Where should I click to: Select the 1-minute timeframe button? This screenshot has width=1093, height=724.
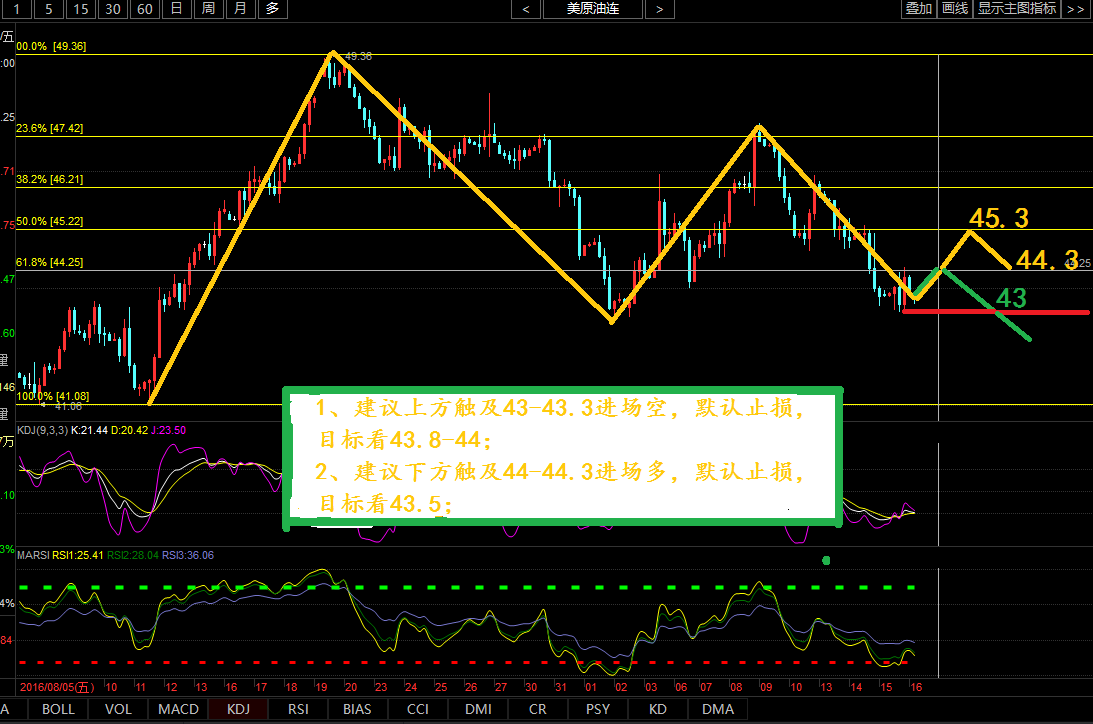coord(17,9)
